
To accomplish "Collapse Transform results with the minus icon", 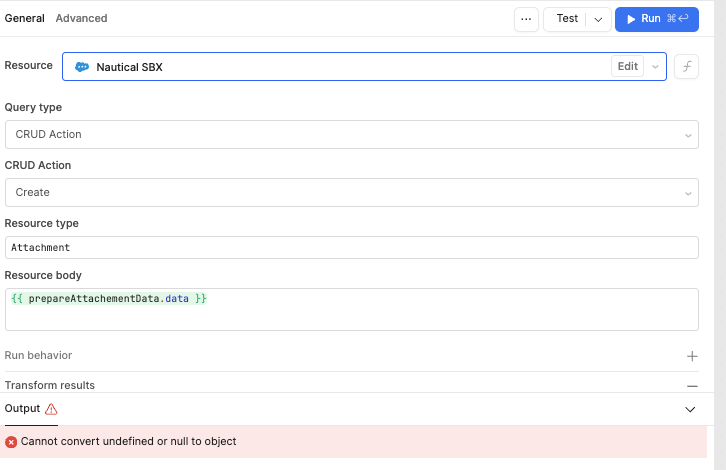I will 691,385.
